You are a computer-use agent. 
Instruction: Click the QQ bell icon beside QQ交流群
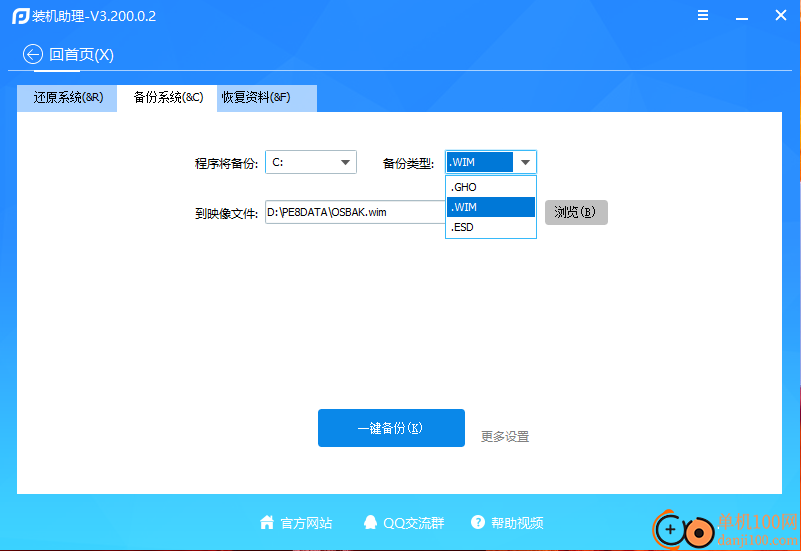click(370, 522)
